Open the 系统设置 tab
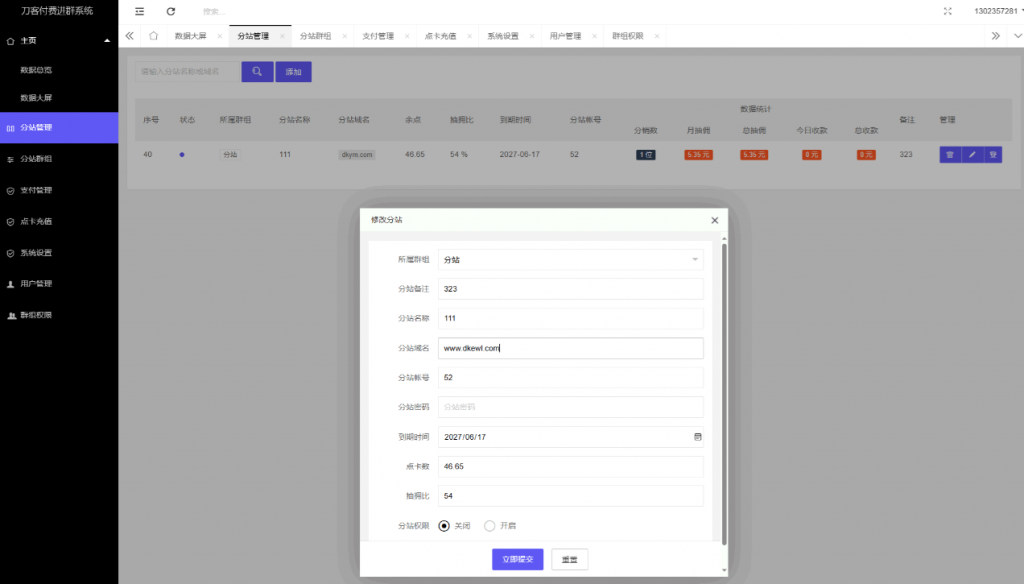Viewport: 1024px width, 584px height. (x=505, y=34)
